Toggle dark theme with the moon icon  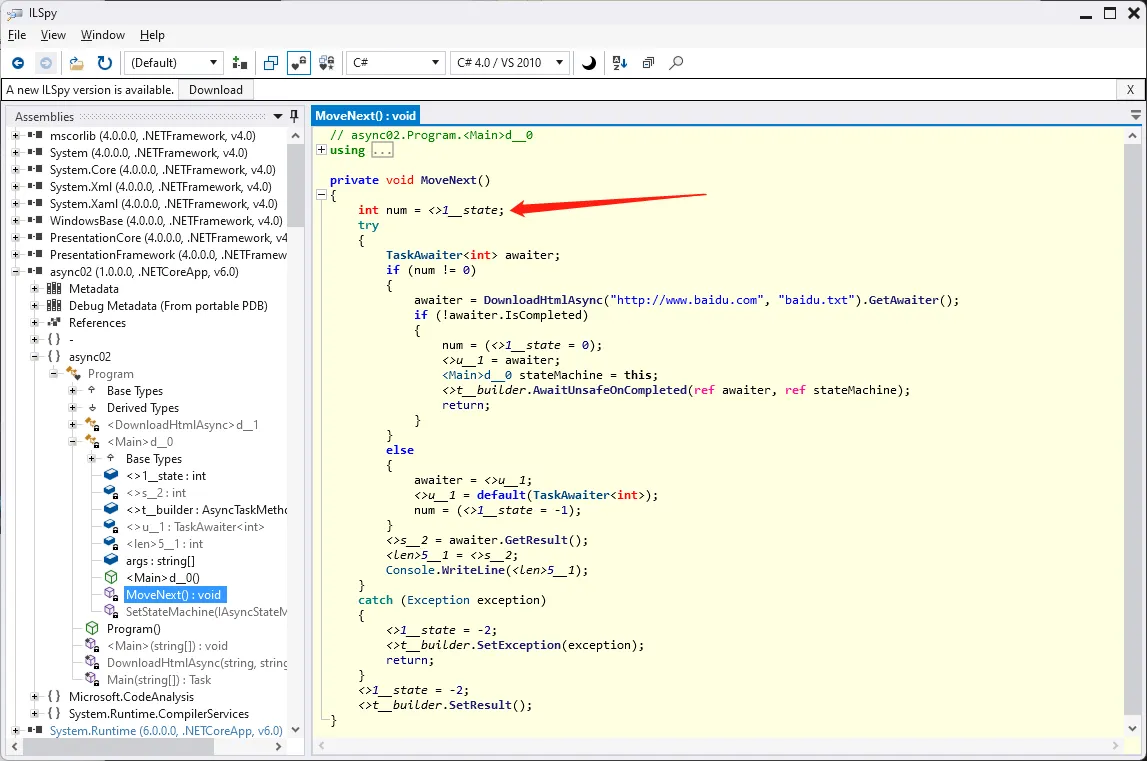589,63
